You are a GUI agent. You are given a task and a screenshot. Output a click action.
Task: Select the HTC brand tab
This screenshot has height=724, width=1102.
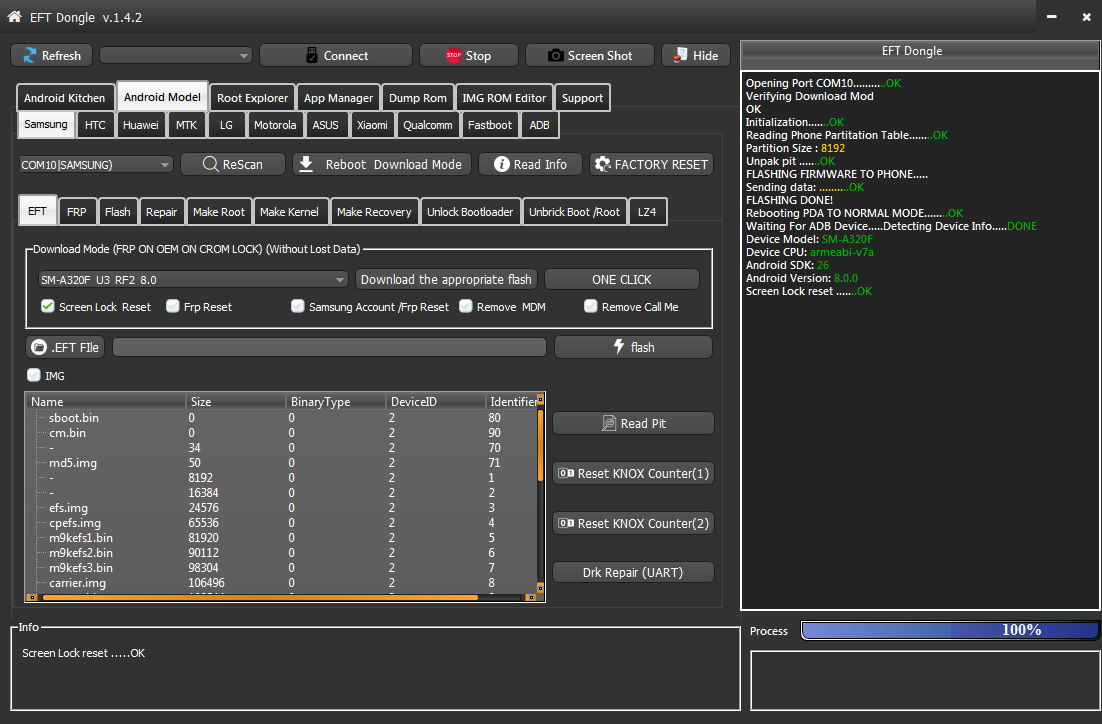click(x=95, y=125)
